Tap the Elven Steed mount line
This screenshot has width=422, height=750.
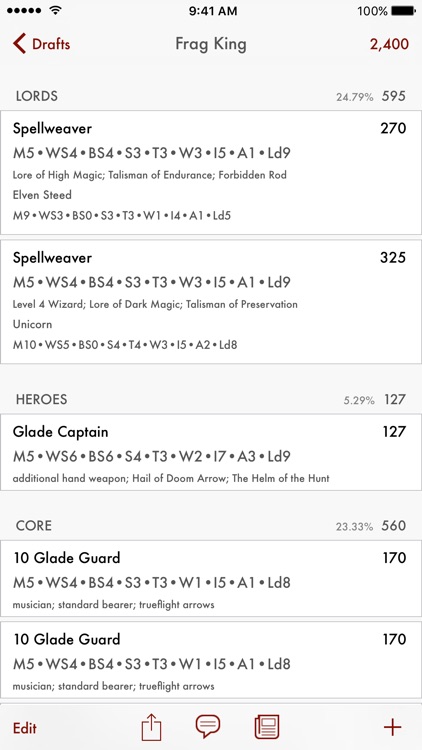[x=42, y=195]
